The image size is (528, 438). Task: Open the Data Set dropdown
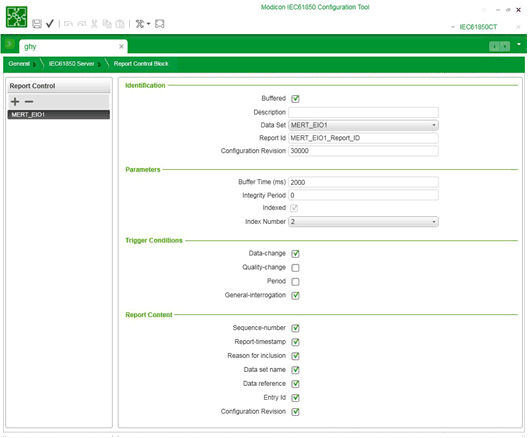tap(363, 125)
